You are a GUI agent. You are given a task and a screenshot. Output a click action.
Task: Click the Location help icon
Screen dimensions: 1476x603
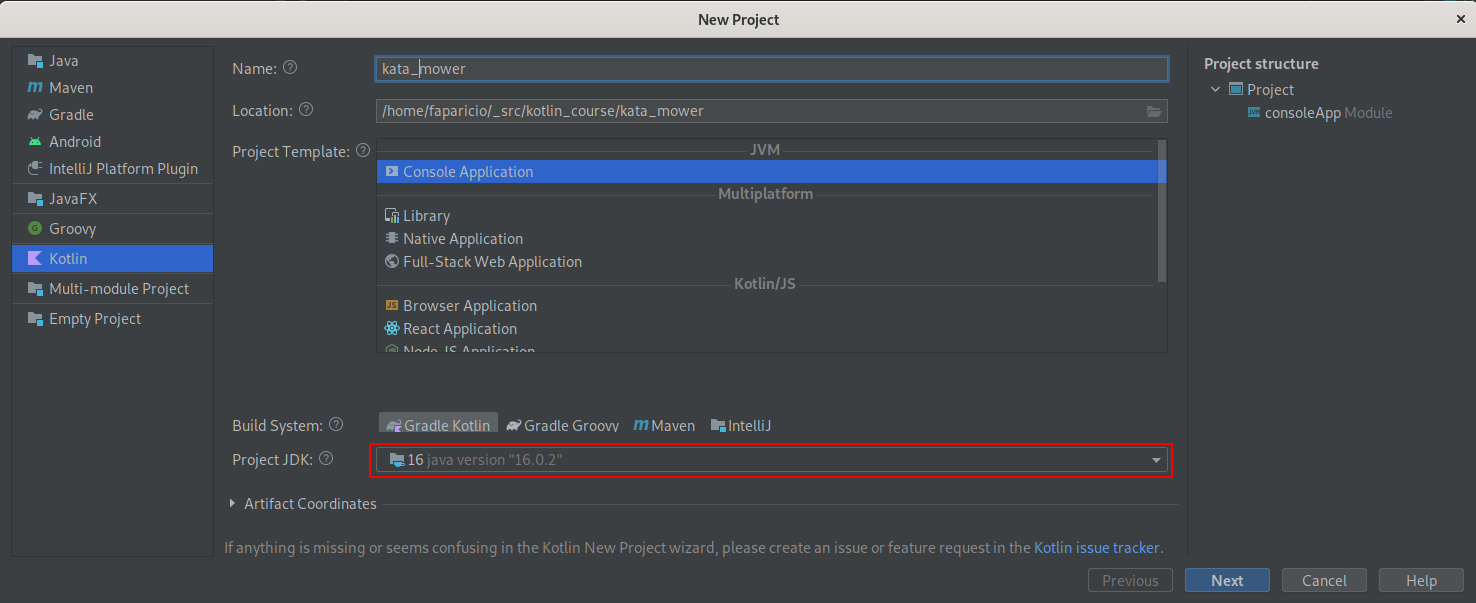click(x=306, y=110)
